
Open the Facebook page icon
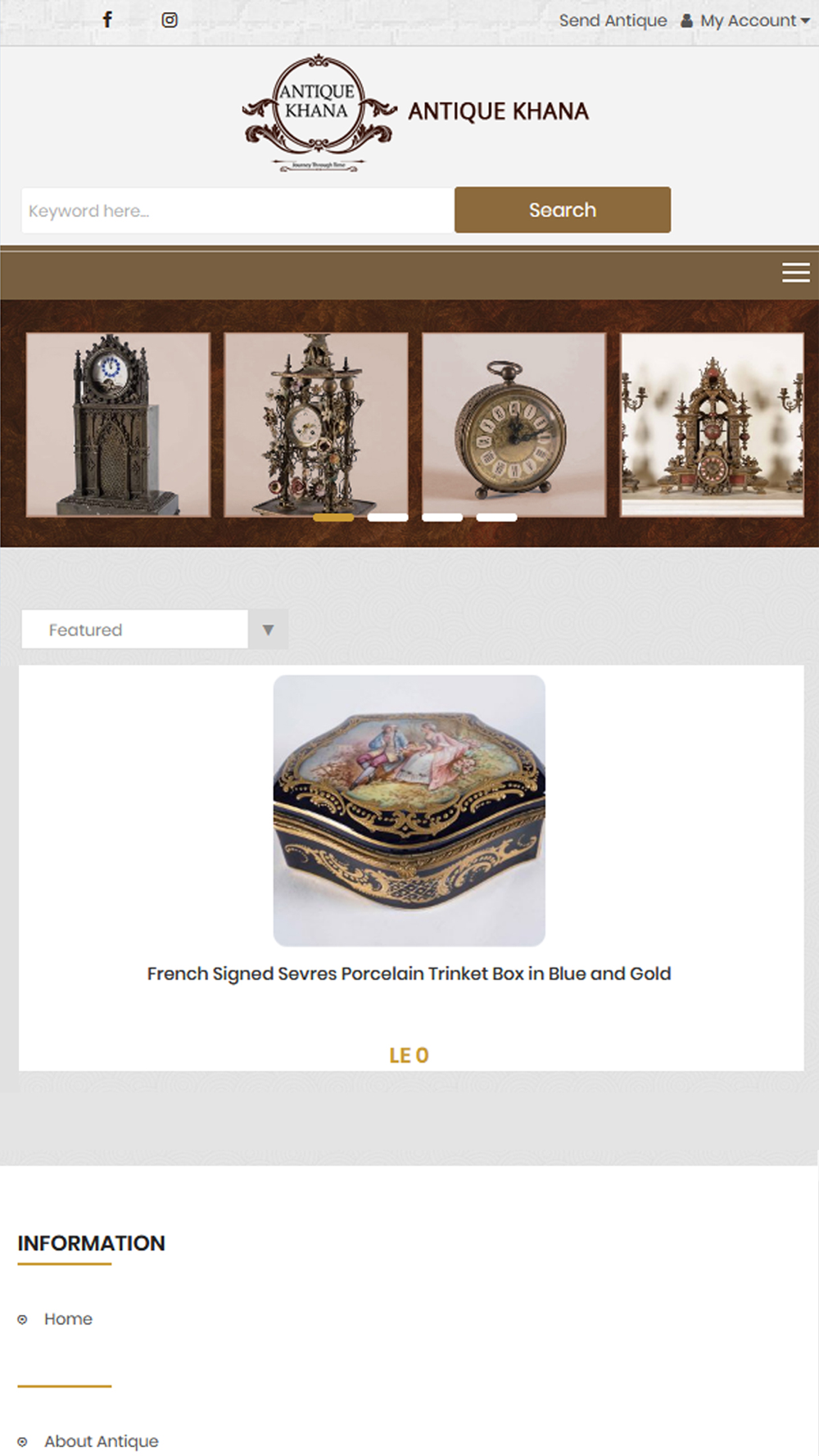pos(107,20)
